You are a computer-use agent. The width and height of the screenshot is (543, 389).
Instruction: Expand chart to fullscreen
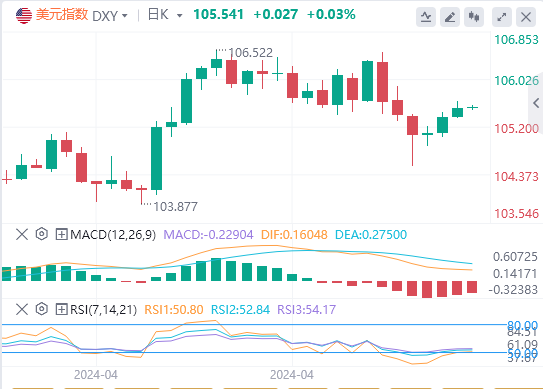pyautogui.click(x=502, y=16)
